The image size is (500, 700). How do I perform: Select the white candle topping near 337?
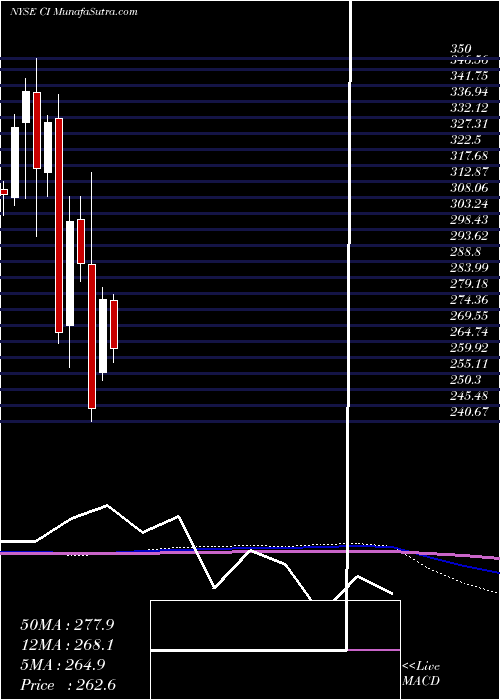pyautogui.click(x=26, y=107)
